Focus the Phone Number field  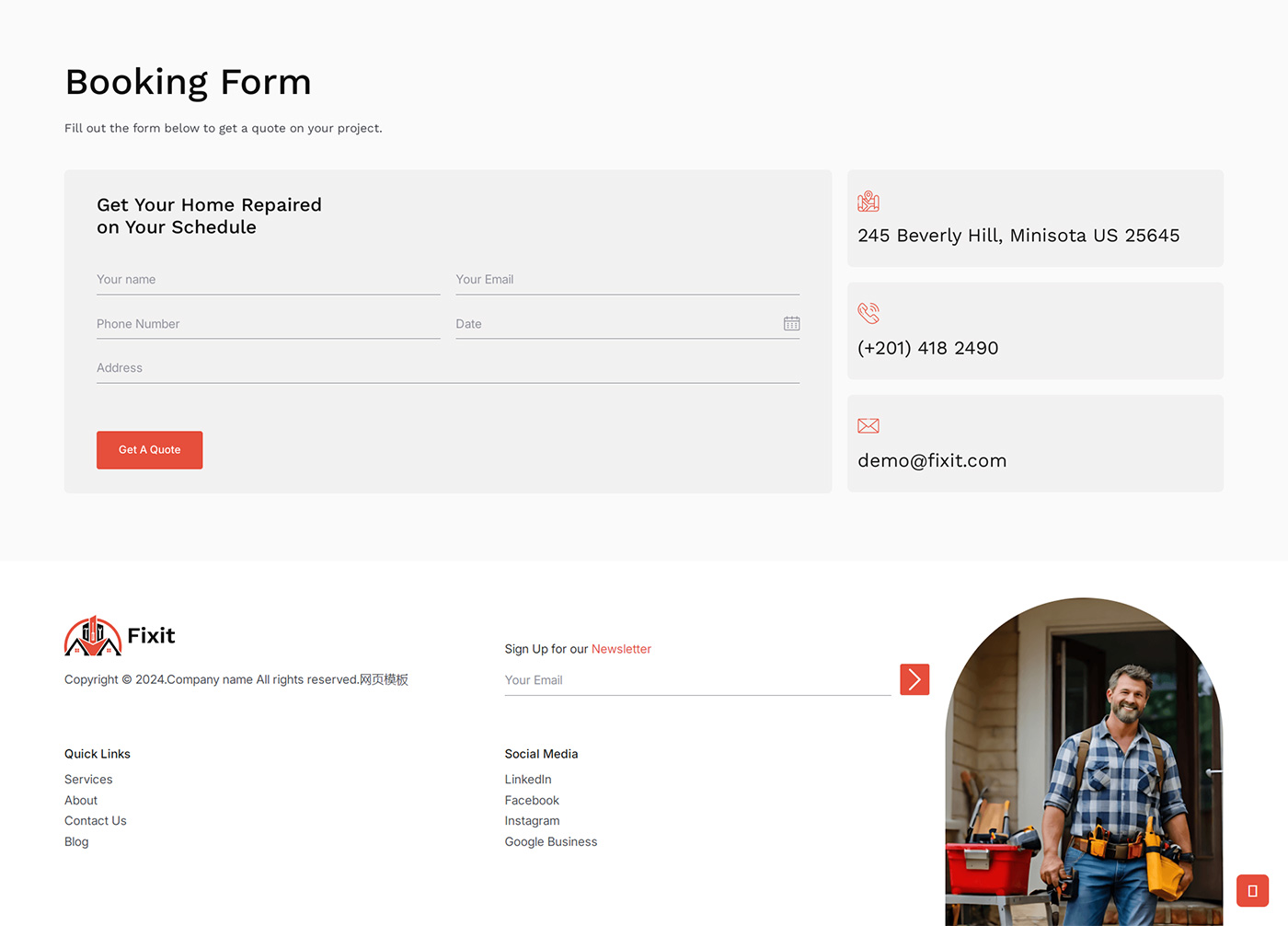tap(269, 324)
